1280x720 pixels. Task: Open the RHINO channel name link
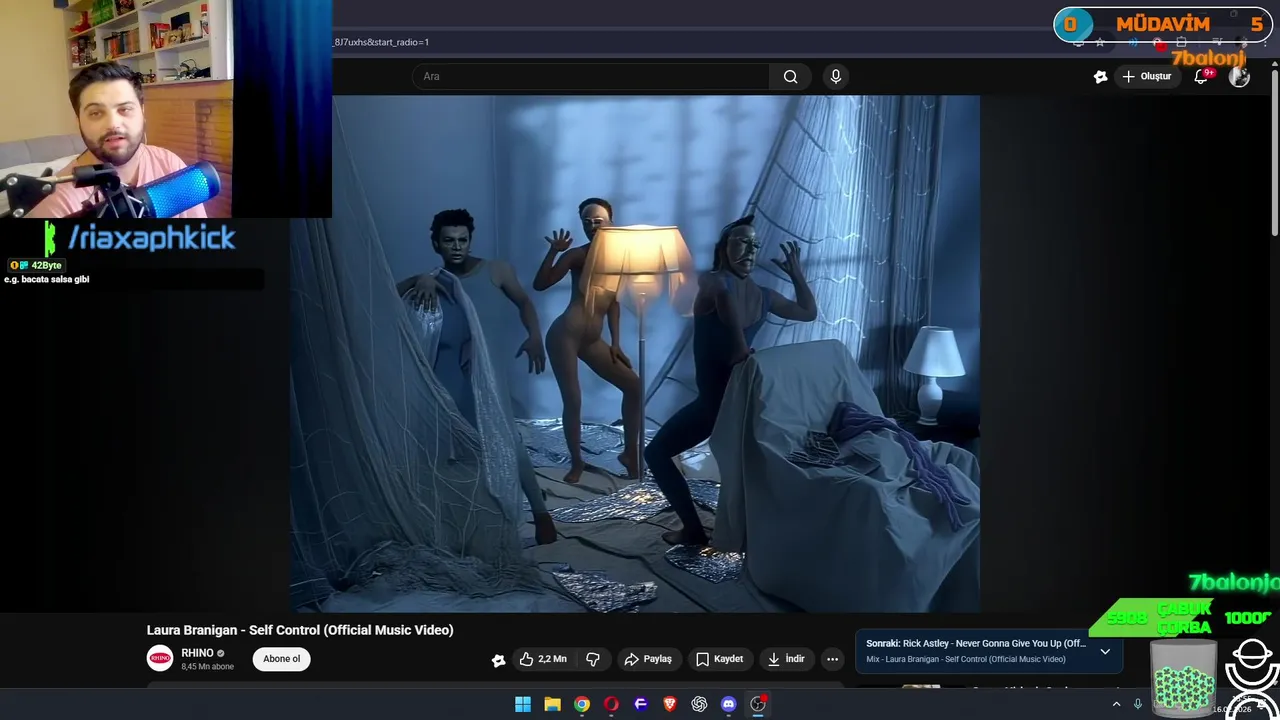point(197,653)
